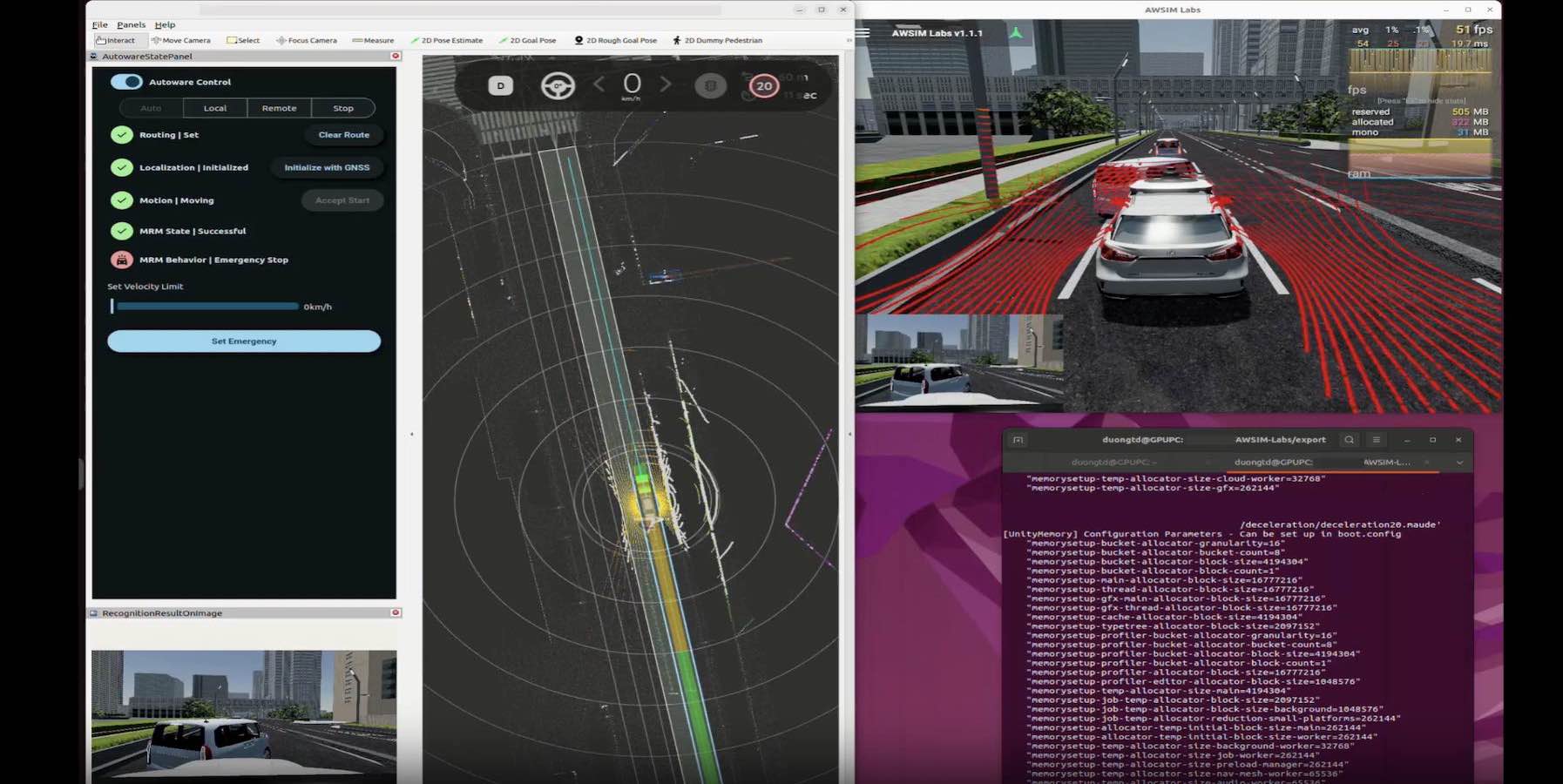Choose the 2D Rough Goal Pose tool

click(x=615, y=40)
